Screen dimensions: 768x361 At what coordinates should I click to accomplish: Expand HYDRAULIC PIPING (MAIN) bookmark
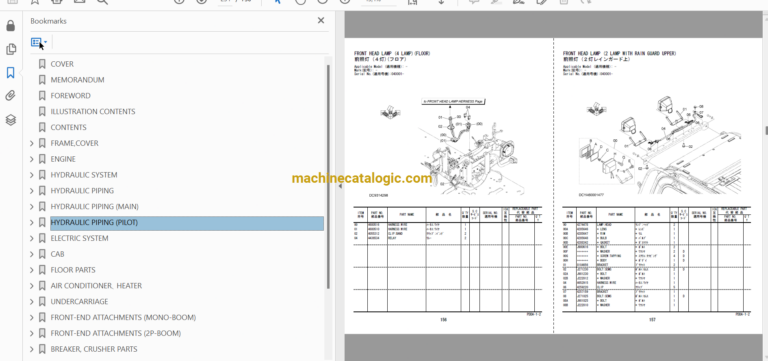[x=32, y=207]
